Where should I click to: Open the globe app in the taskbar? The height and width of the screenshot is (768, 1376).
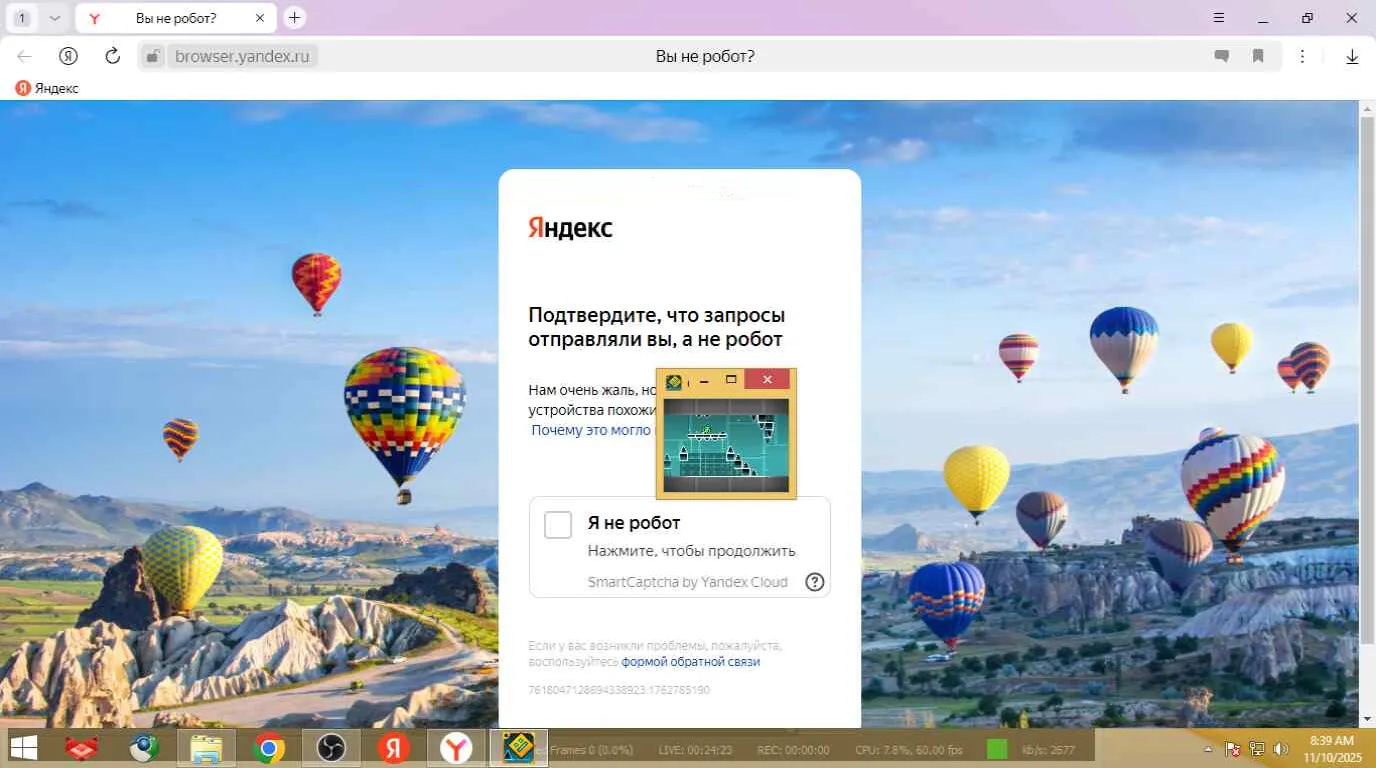[x=144, y=748]
